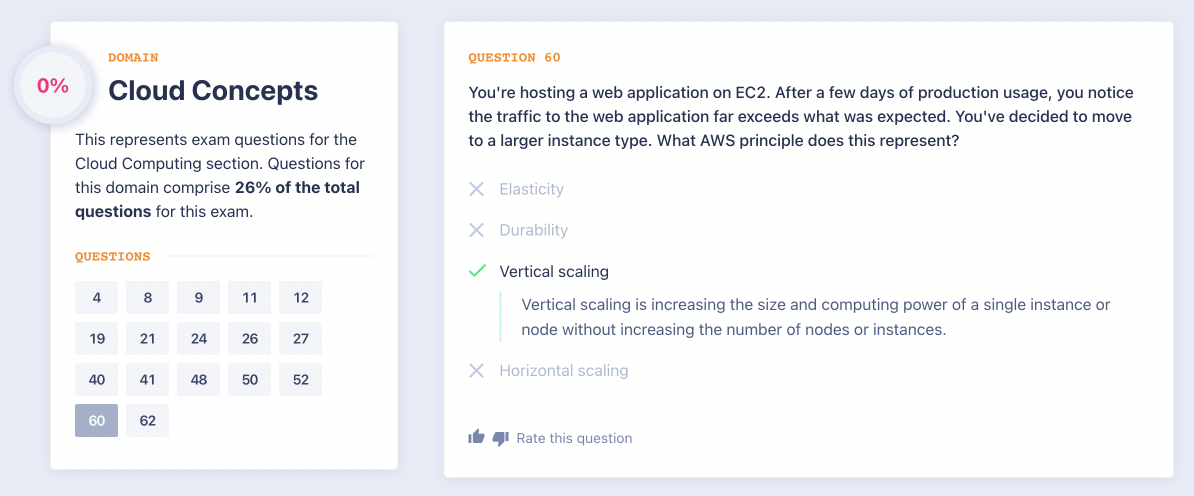
Task: Navigate to question 19
Action: [x=97, y=339]
